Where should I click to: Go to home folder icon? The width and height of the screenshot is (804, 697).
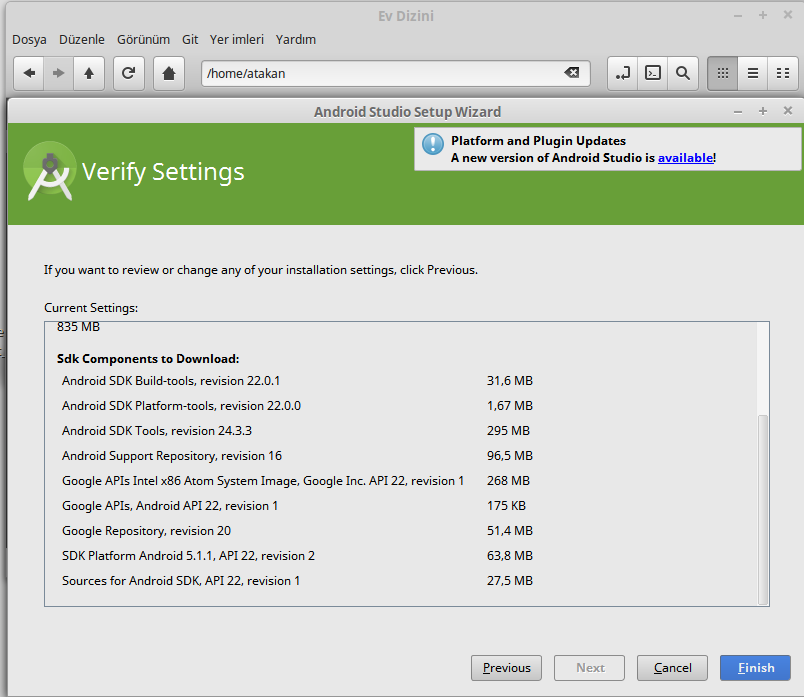tap(169, 73)
